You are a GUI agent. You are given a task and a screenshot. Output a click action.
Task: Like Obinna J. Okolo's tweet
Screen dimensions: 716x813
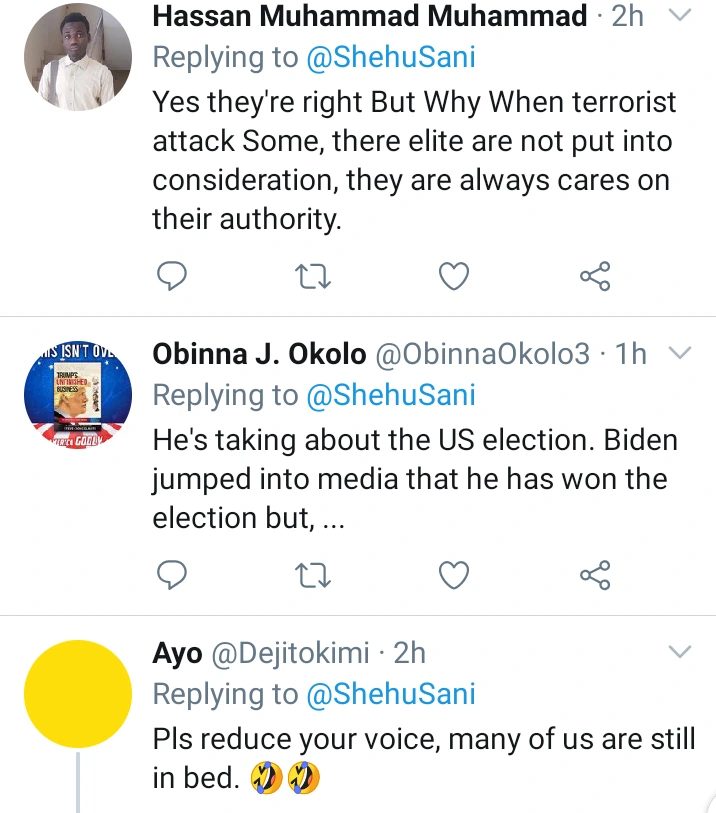pyautogui.click(x=454, y=573)
